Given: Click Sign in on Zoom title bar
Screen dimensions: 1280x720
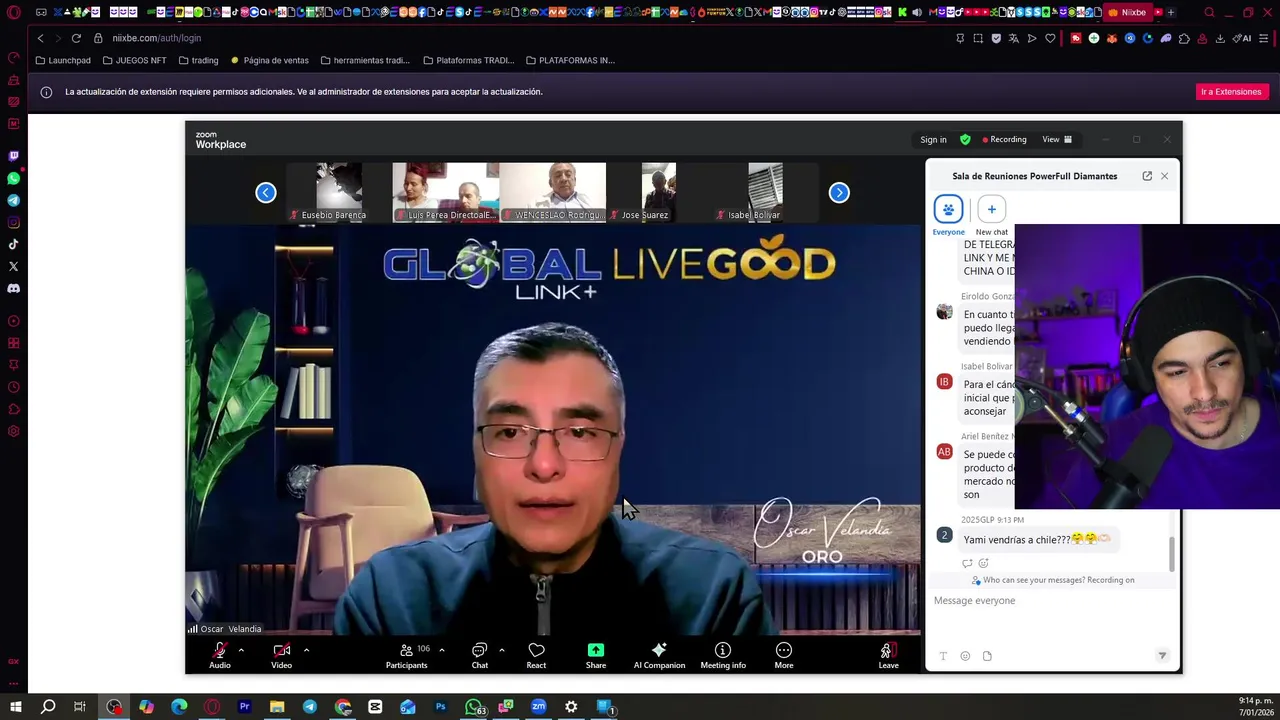Looking at the screenshot, I should [x=933, y=140].
